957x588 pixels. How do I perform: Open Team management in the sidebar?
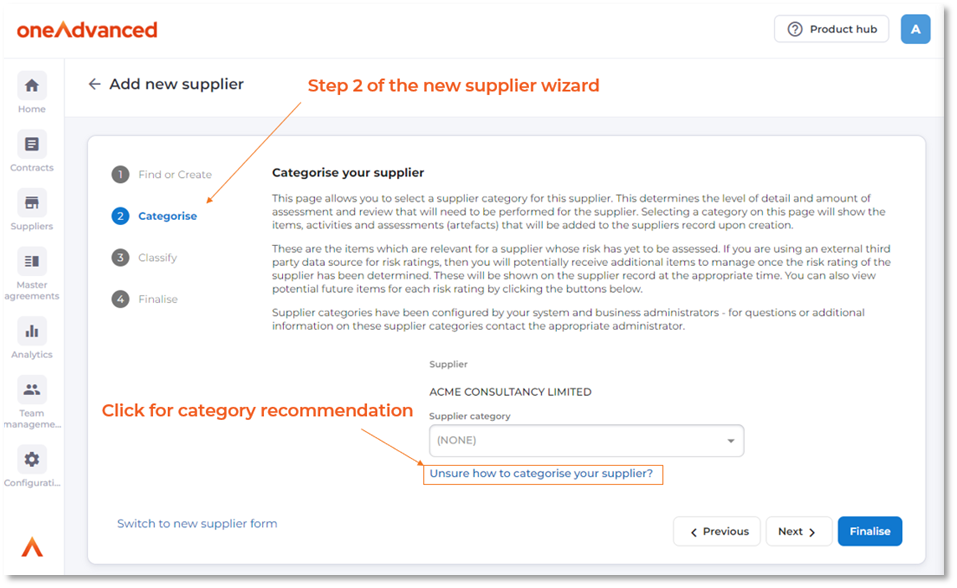click(31, 390)
